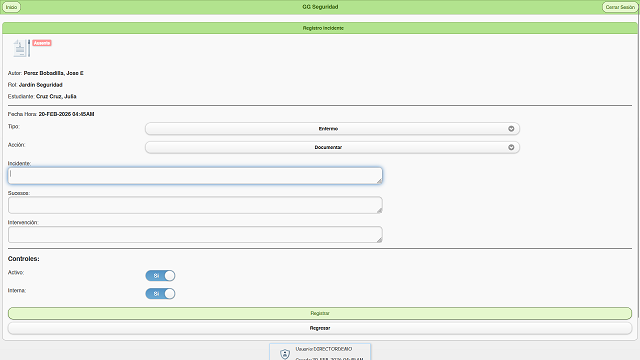This screenshot has height=360, width=640.
Task: Click the role text Jardin Seguridad
Action: pos(40,85)
